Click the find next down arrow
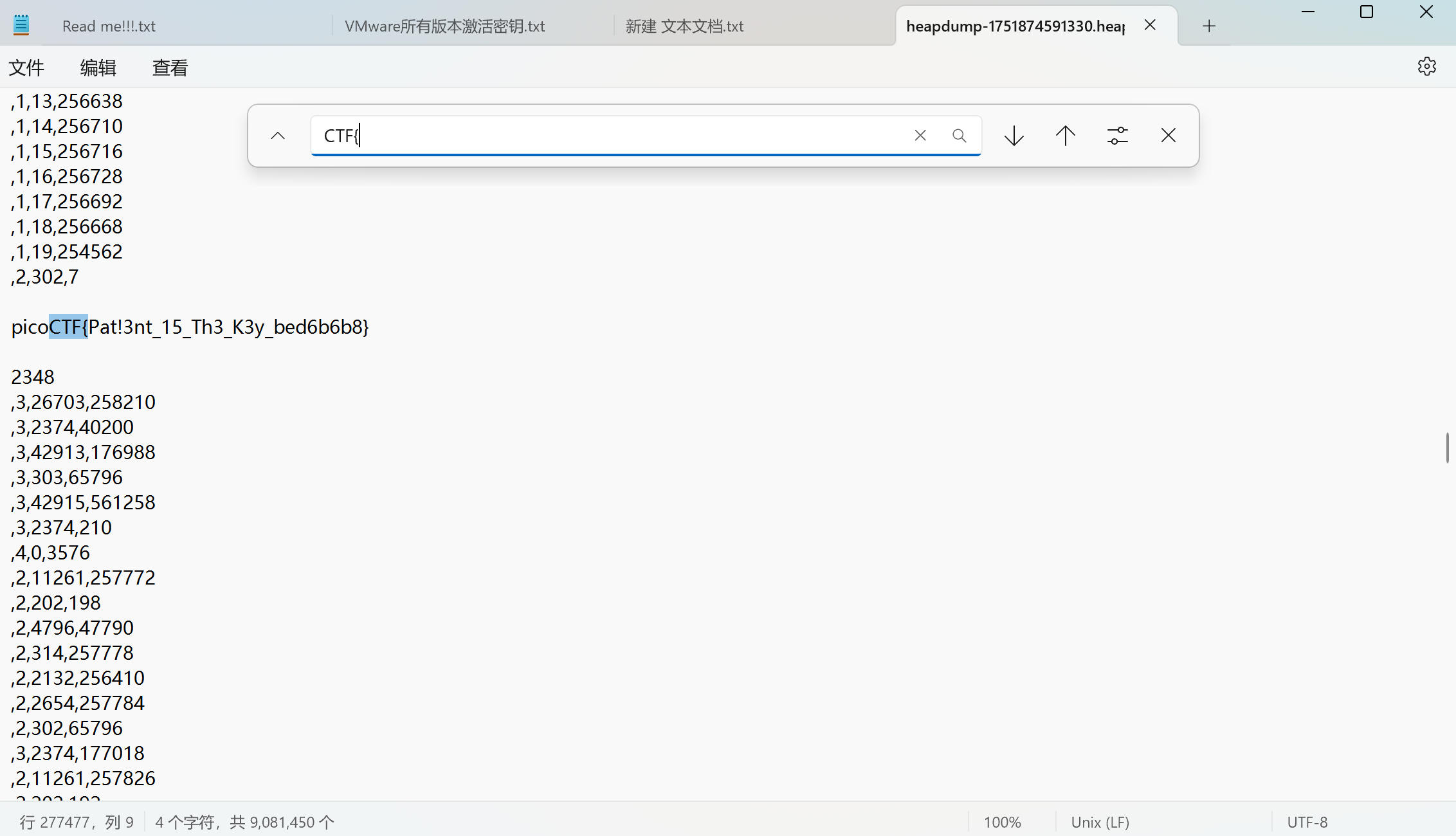 click(x=1014, y=136)
